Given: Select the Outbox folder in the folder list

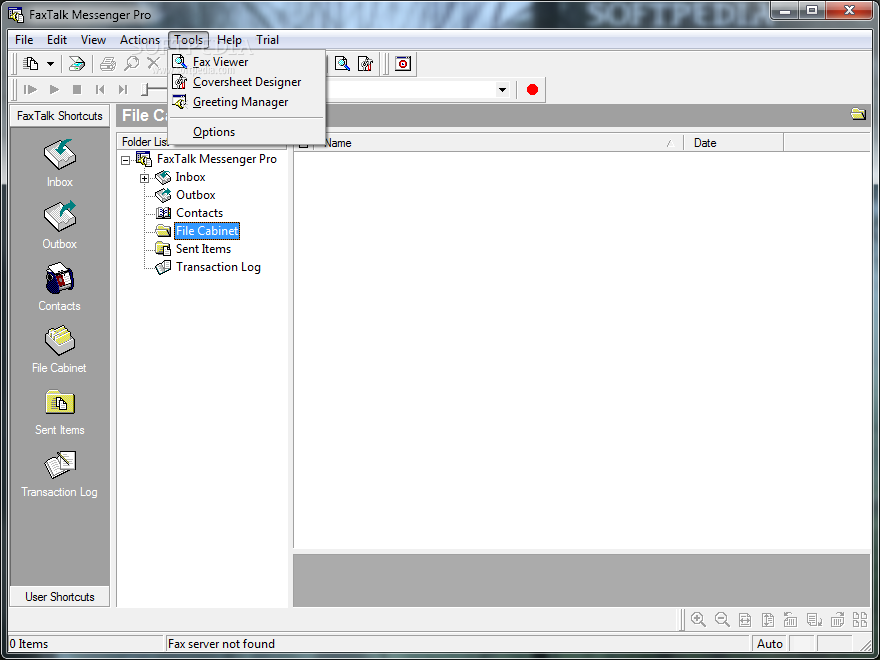Looking at the screenshot, I should (x=195, y=195).
